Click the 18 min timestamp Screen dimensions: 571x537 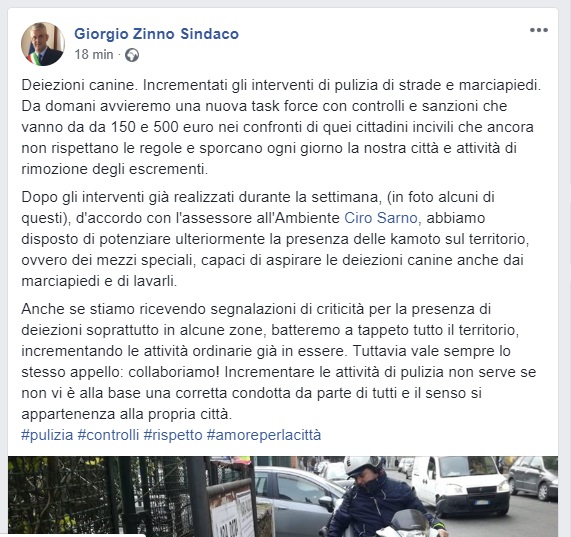pos(94,55)
